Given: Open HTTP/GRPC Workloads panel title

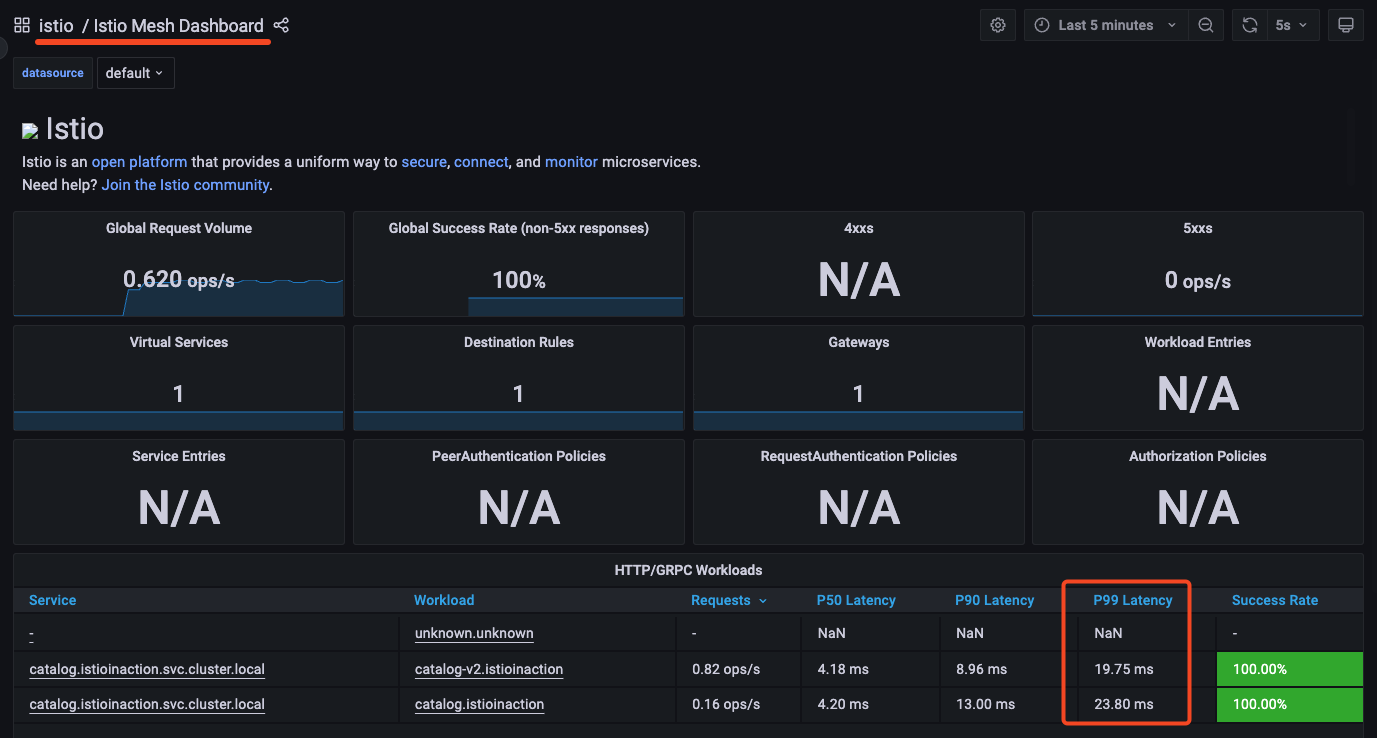Looking at the screenshot, I should [688, 570].
